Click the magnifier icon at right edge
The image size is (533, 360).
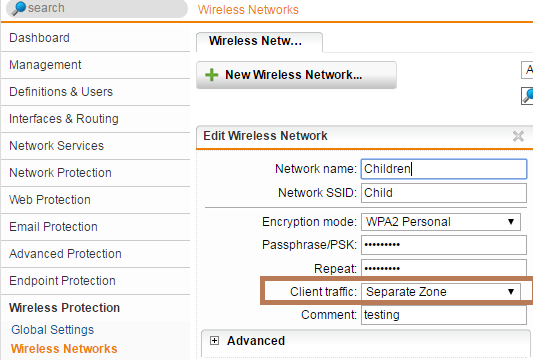pyautogui.click(x=527, y=96)
